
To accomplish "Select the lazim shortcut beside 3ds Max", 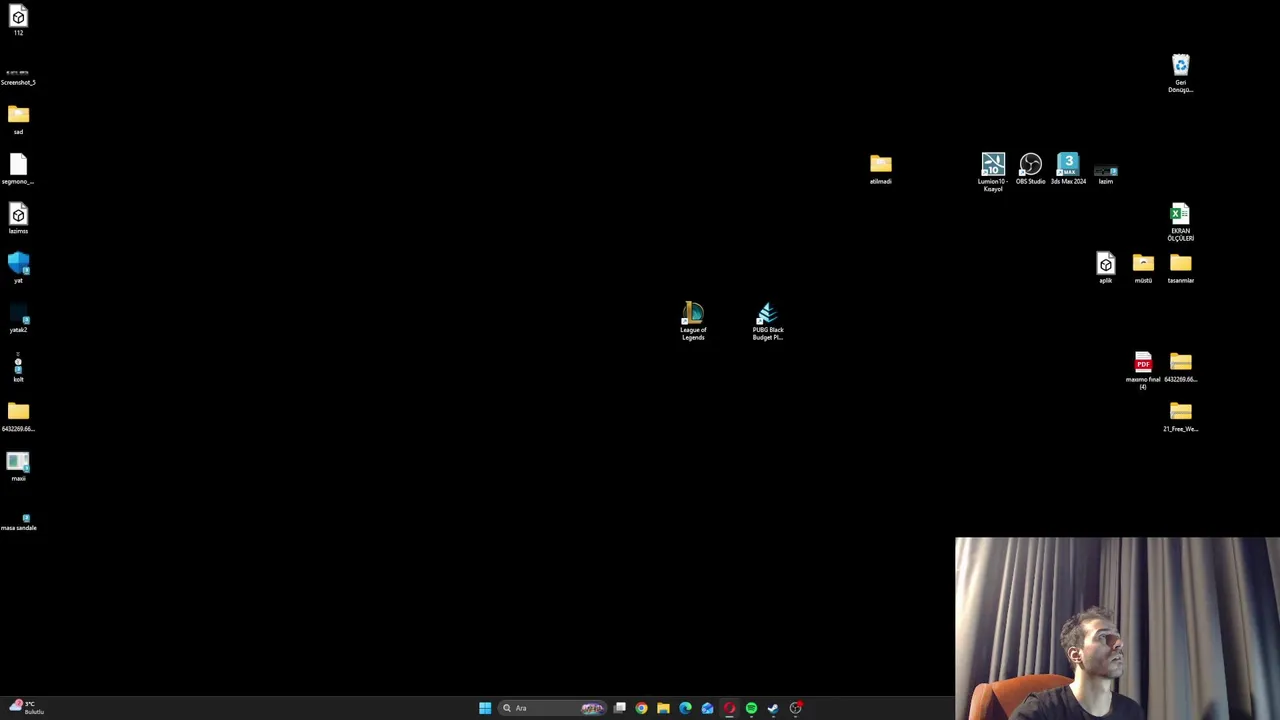I will 1106,173.
